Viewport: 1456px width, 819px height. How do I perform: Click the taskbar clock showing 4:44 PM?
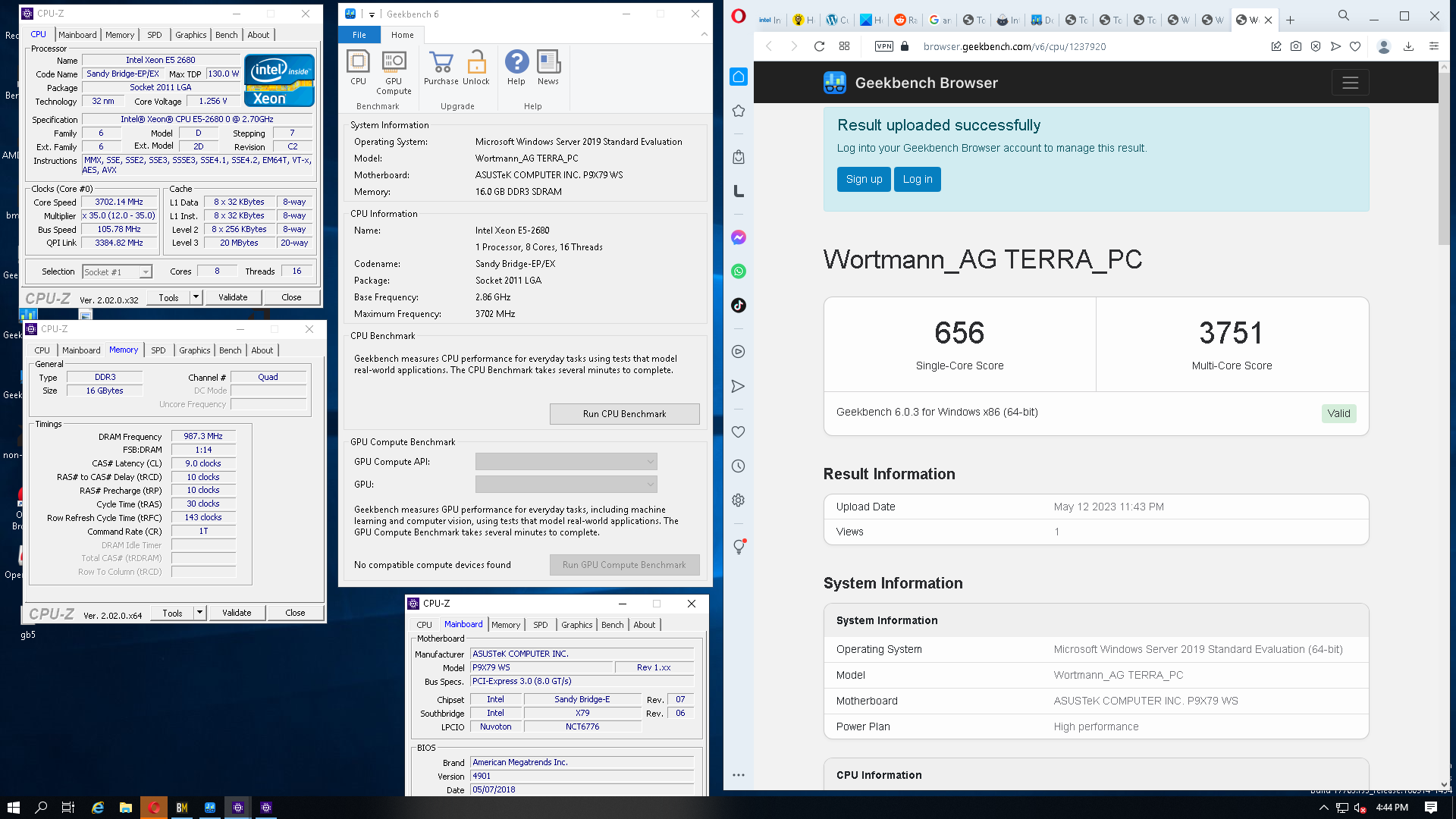[1392, 808]
